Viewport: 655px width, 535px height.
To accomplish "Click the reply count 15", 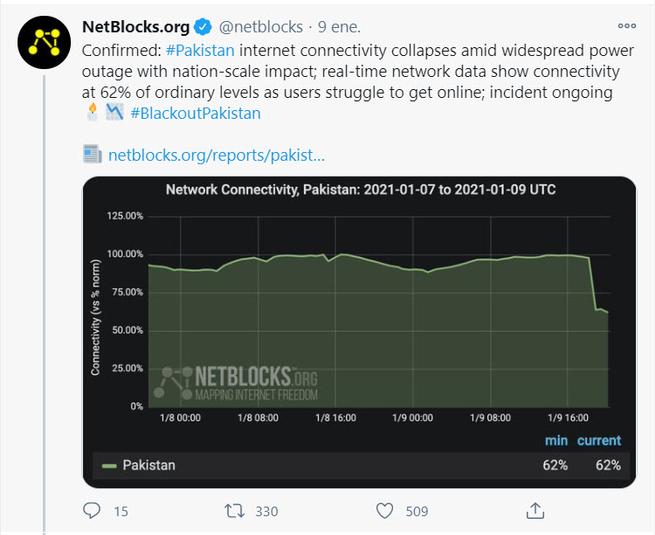I will coord(121,511).
